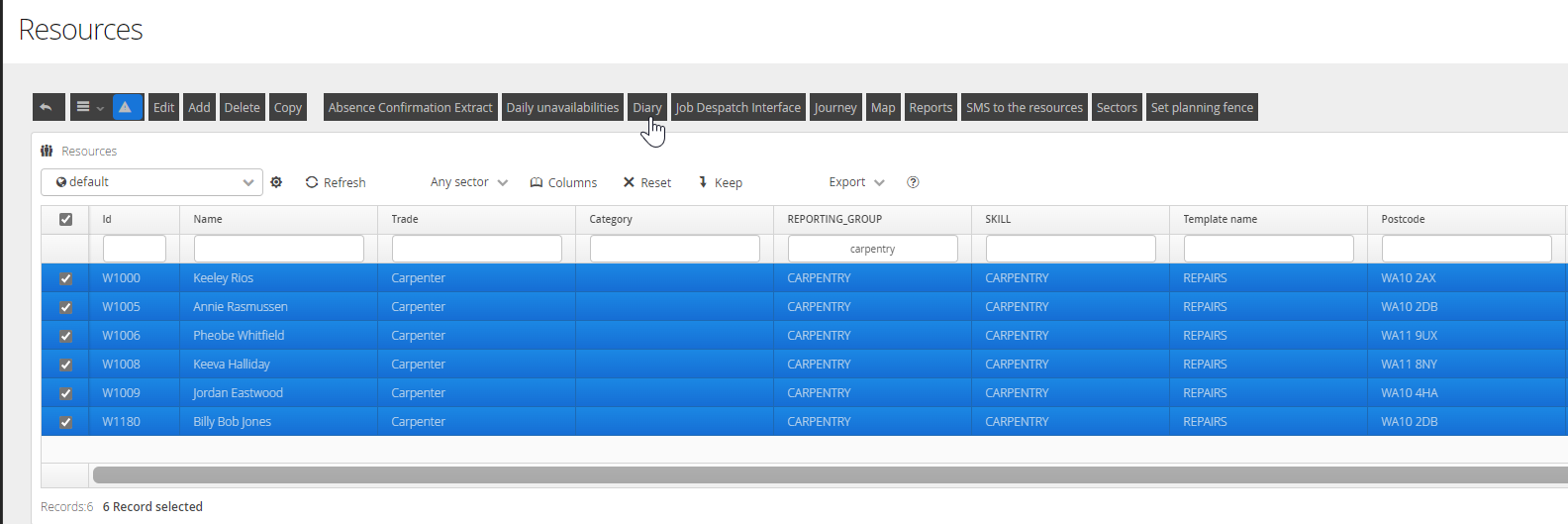This screenshot has width=1568, height=524.
Task: Open the Diary view
Action: [x=647, y=107]
